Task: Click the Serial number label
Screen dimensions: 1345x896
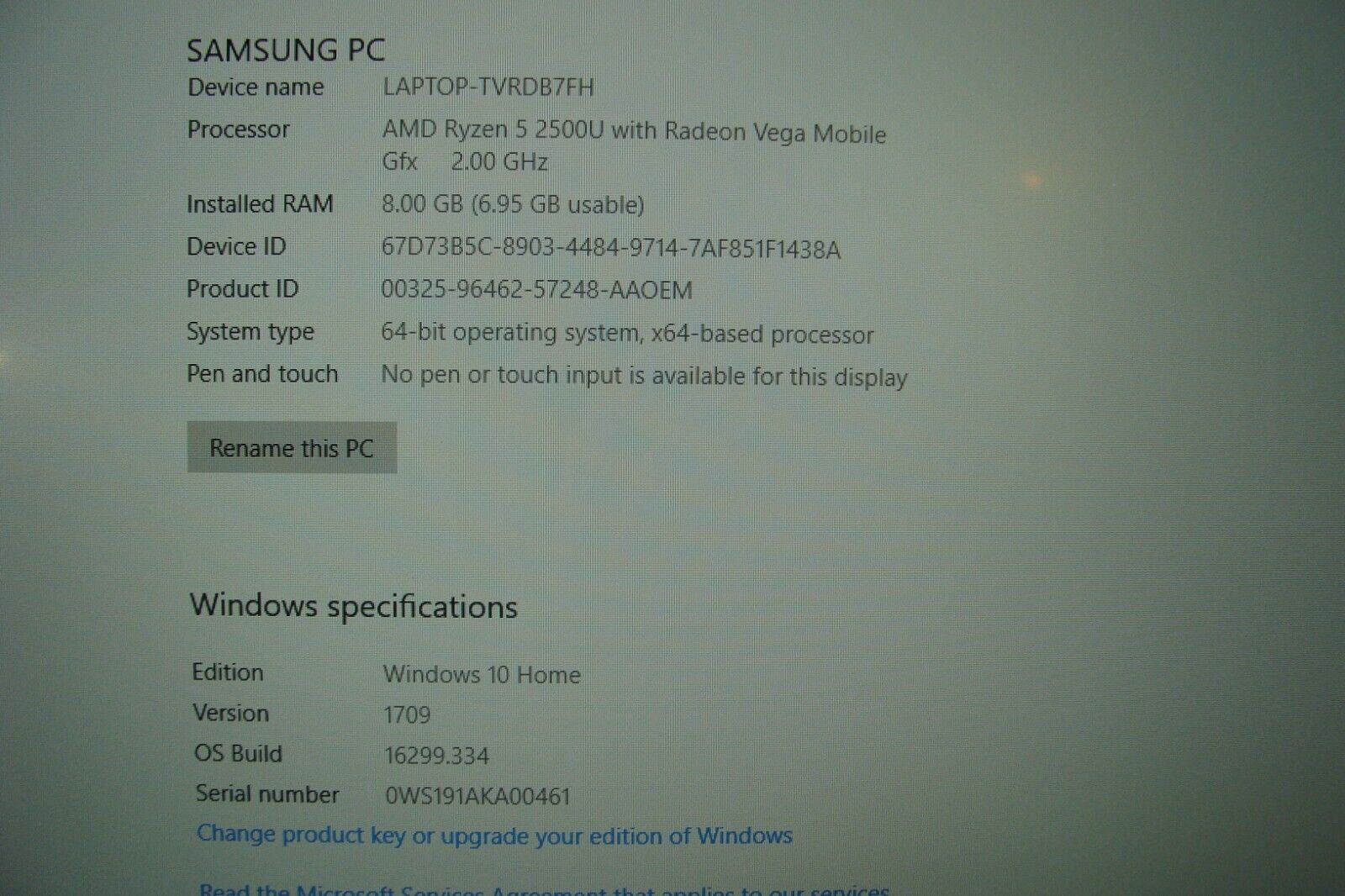Action: pos(267,794)
